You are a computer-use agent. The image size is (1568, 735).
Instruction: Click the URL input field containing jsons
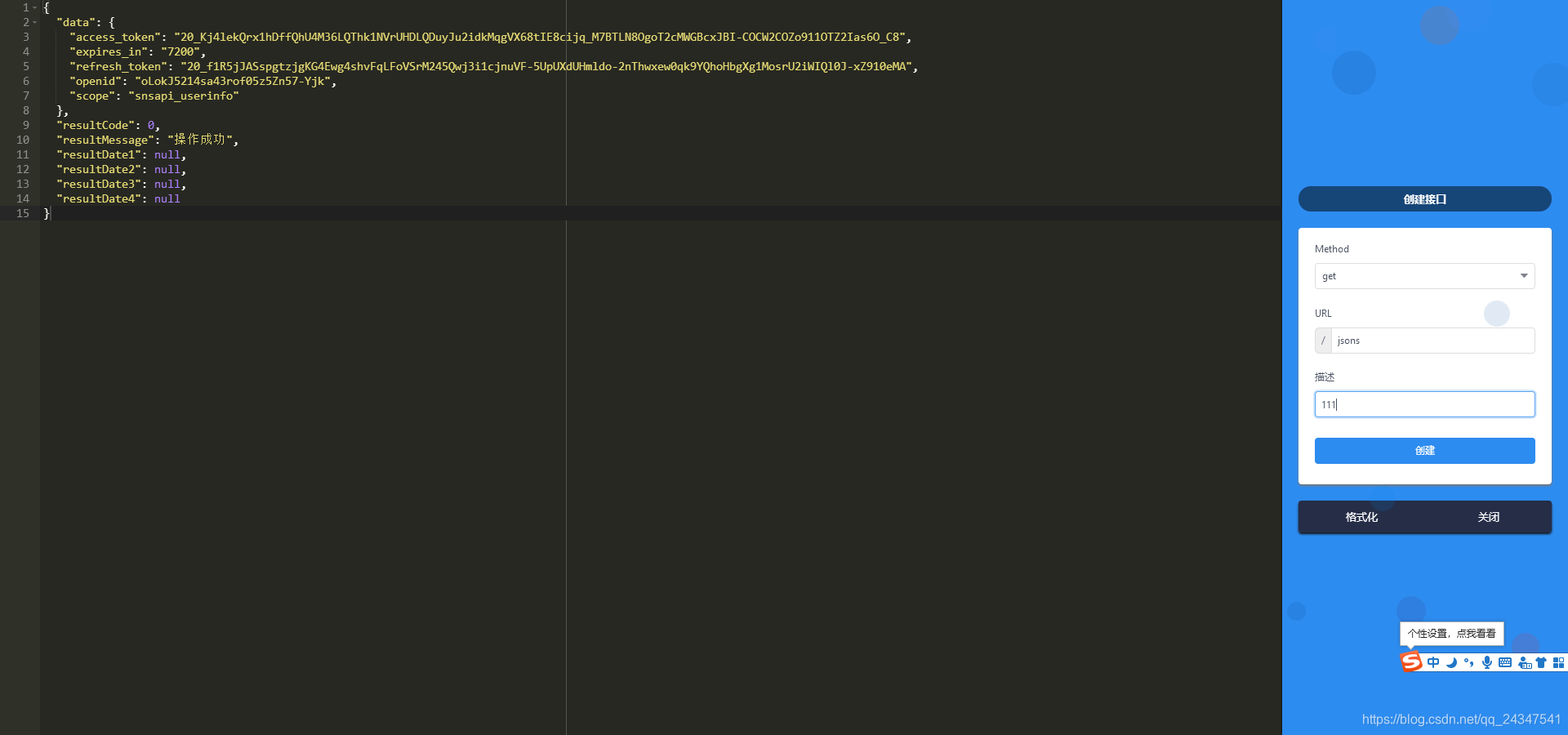pyautogui.click(x=1432, y=341)
